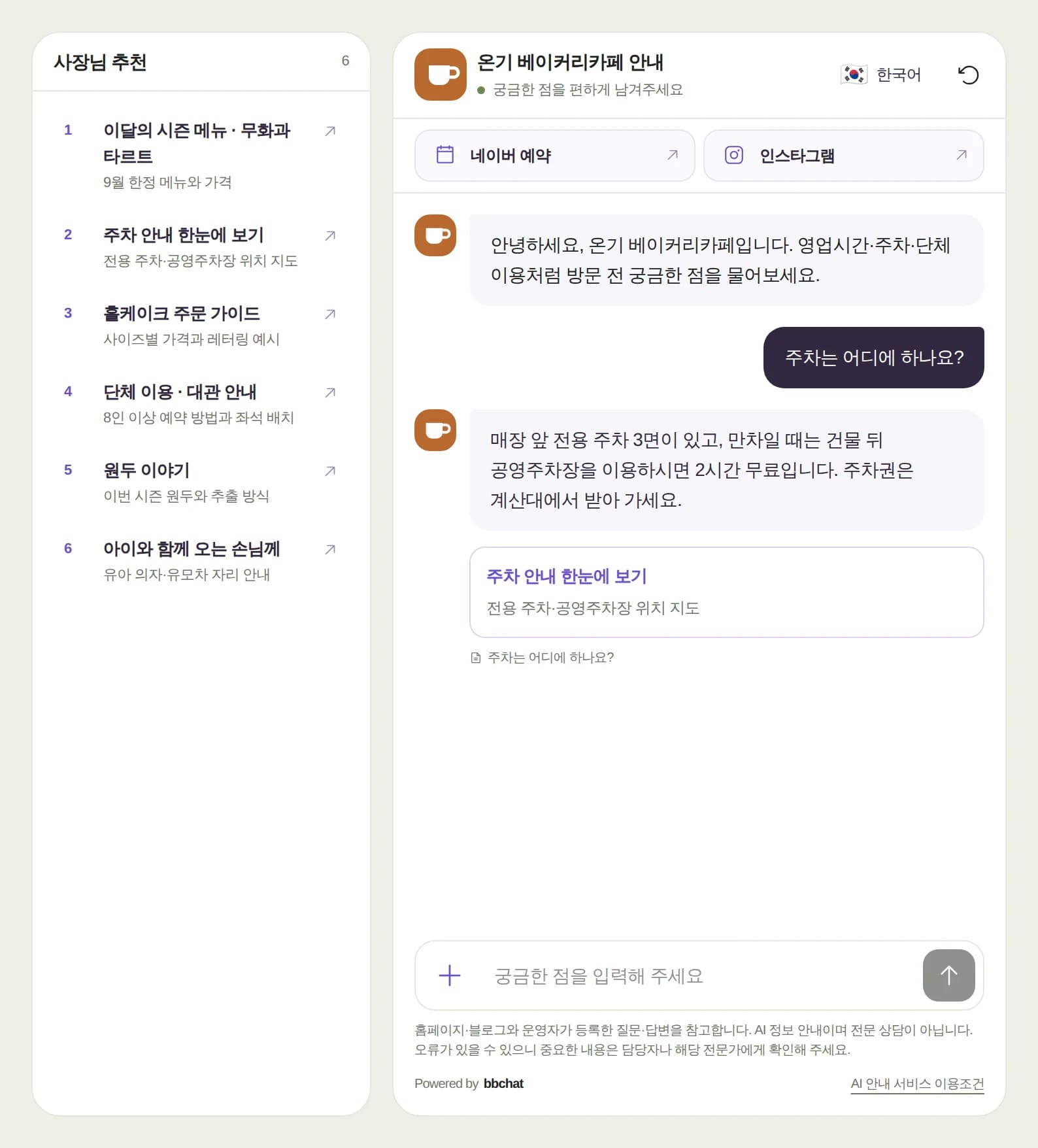
Task: Click the arrow icon on 인스타그램
Action: pos(962,155)
